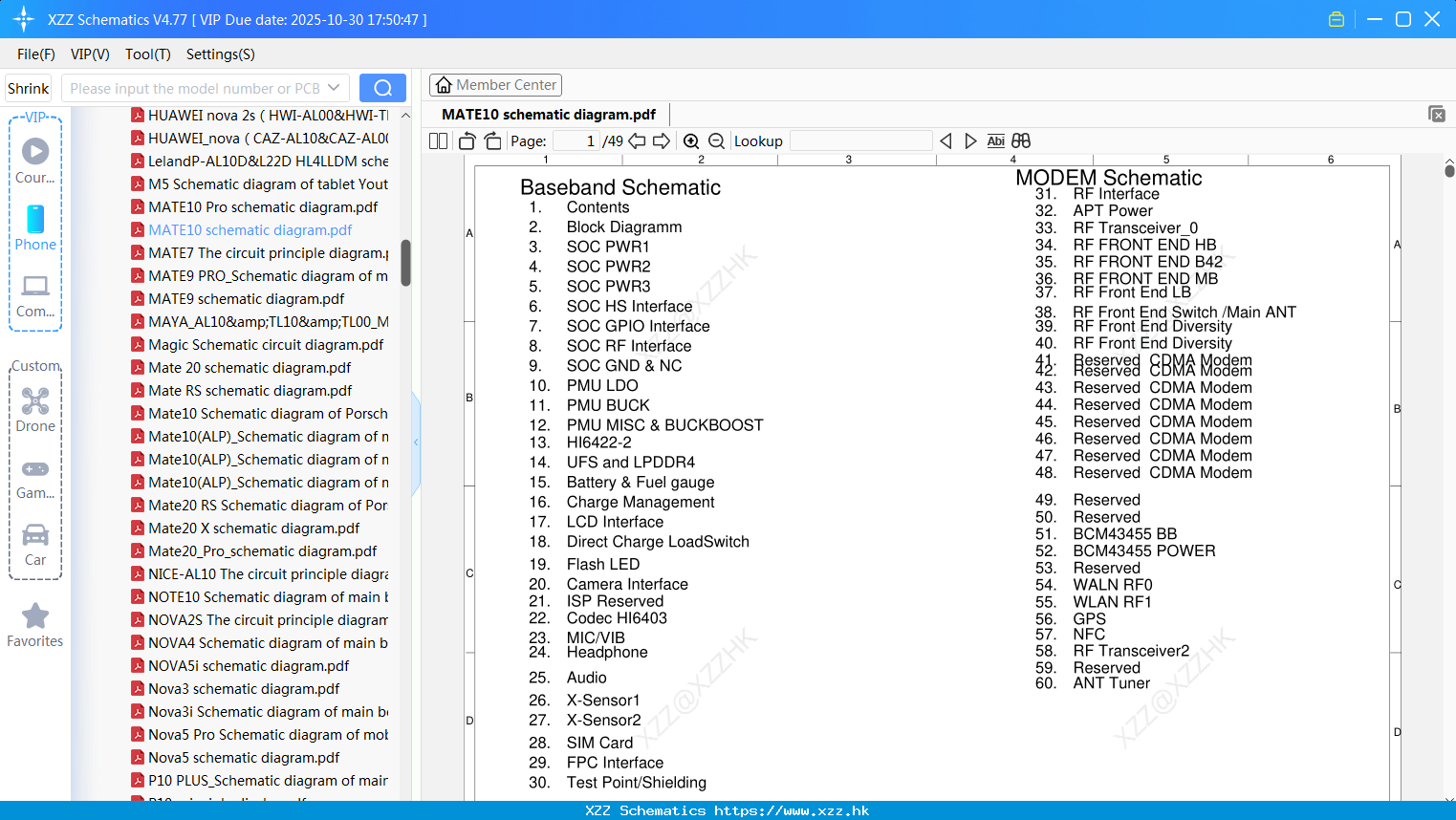Image resolution: width=1456 pixels, height=820 pixels.
Task: Find previous lookup match triangle
Action: (x=945, y=141)
